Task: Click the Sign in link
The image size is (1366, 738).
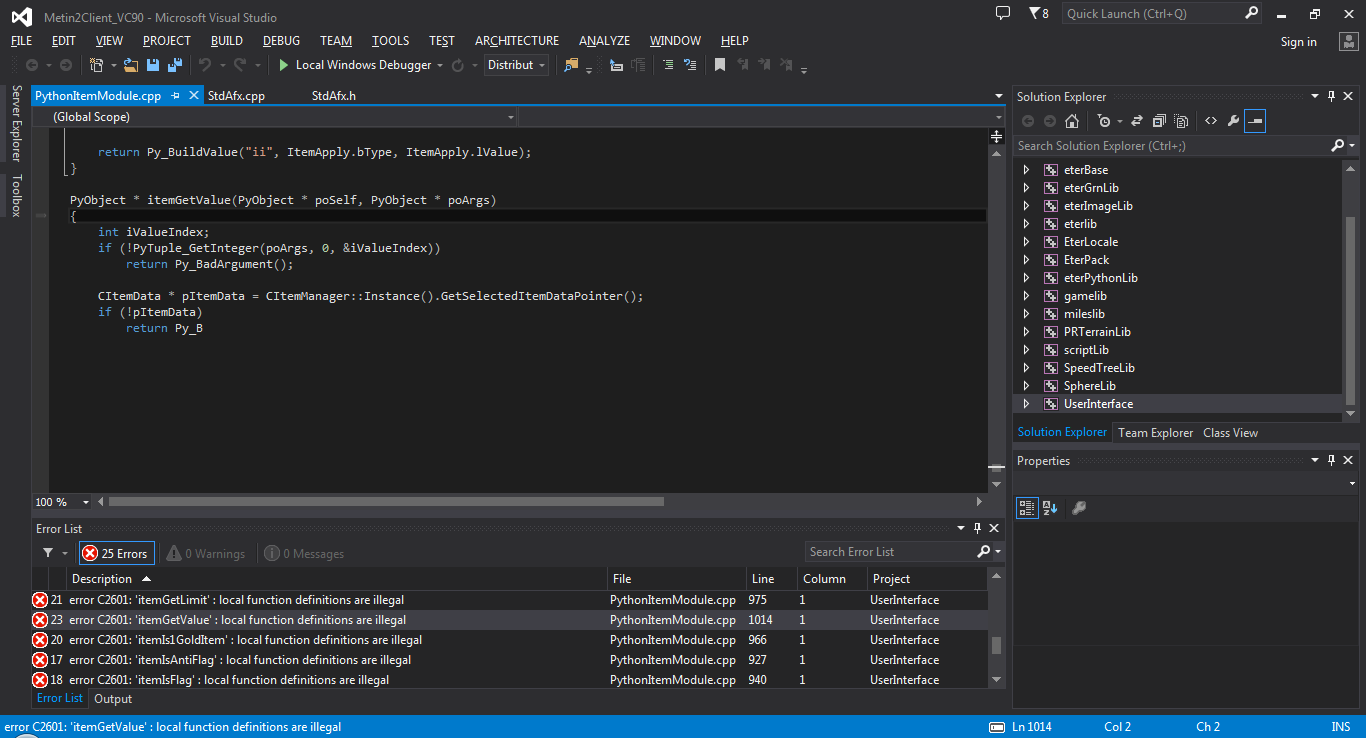Action: (x=1299, y=42)
